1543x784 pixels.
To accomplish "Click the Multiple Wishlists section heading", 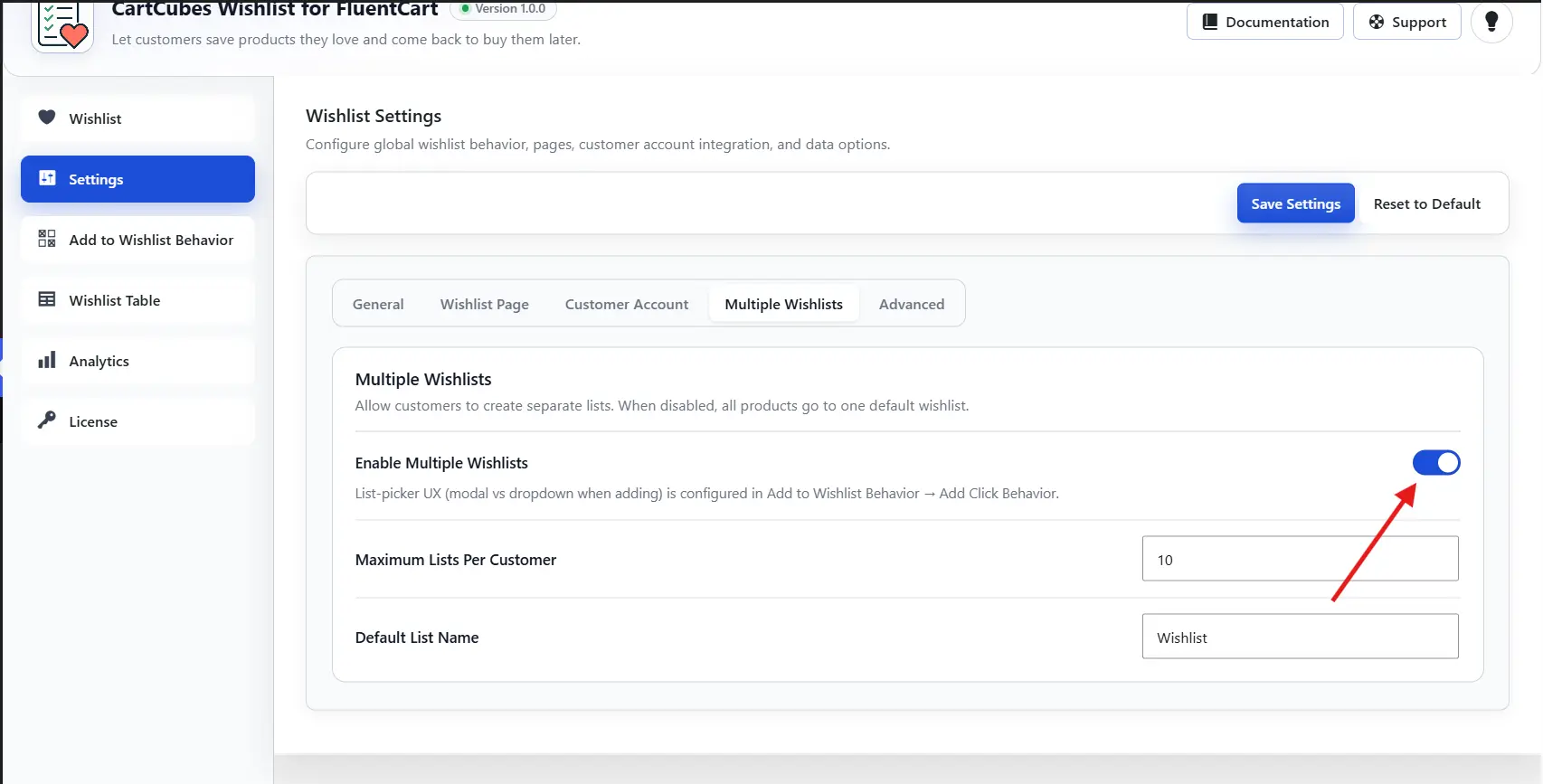I will (x=423, y=379).
